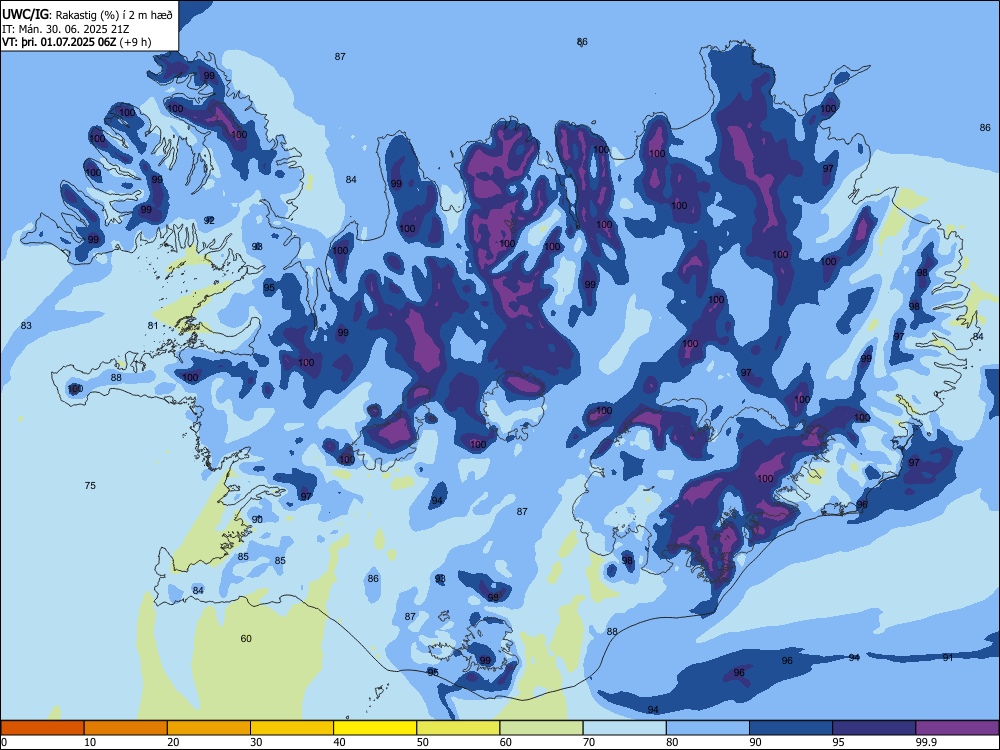Viewport: 1000px width, 750px height.
Task: Click the map value '60' in the green area
Action: tap(246, 638)
